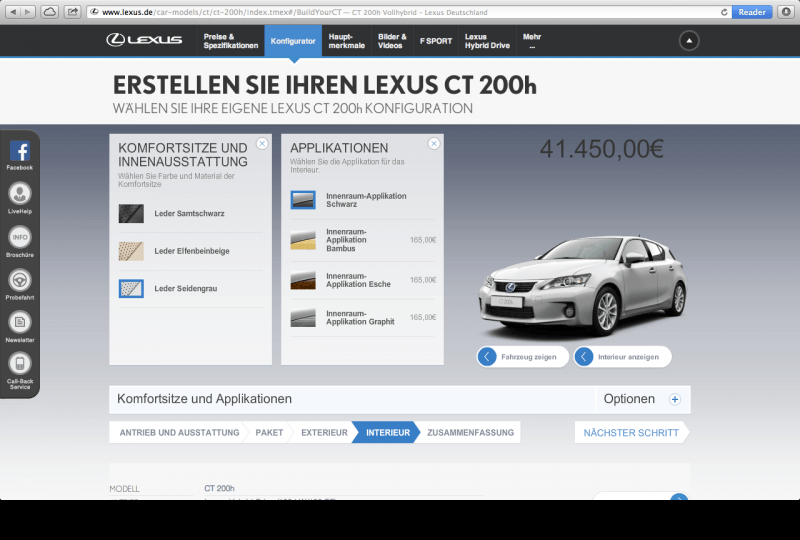
Task: Open Probefahrt steering wheel icon
Action: tap(20, 280)
